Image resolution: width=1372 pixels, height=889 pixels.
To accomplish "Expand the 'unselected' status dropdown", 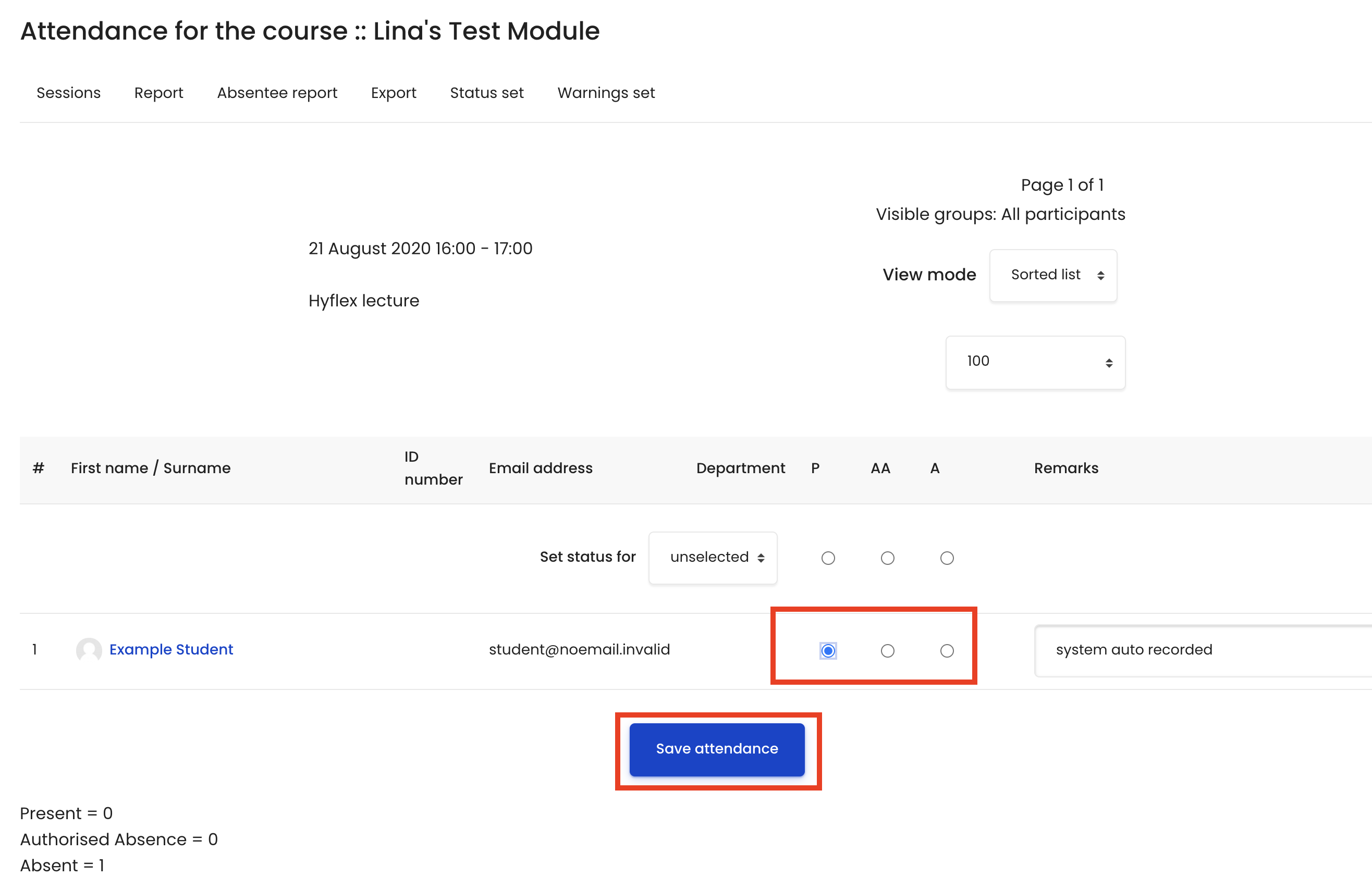I will 713,557.
